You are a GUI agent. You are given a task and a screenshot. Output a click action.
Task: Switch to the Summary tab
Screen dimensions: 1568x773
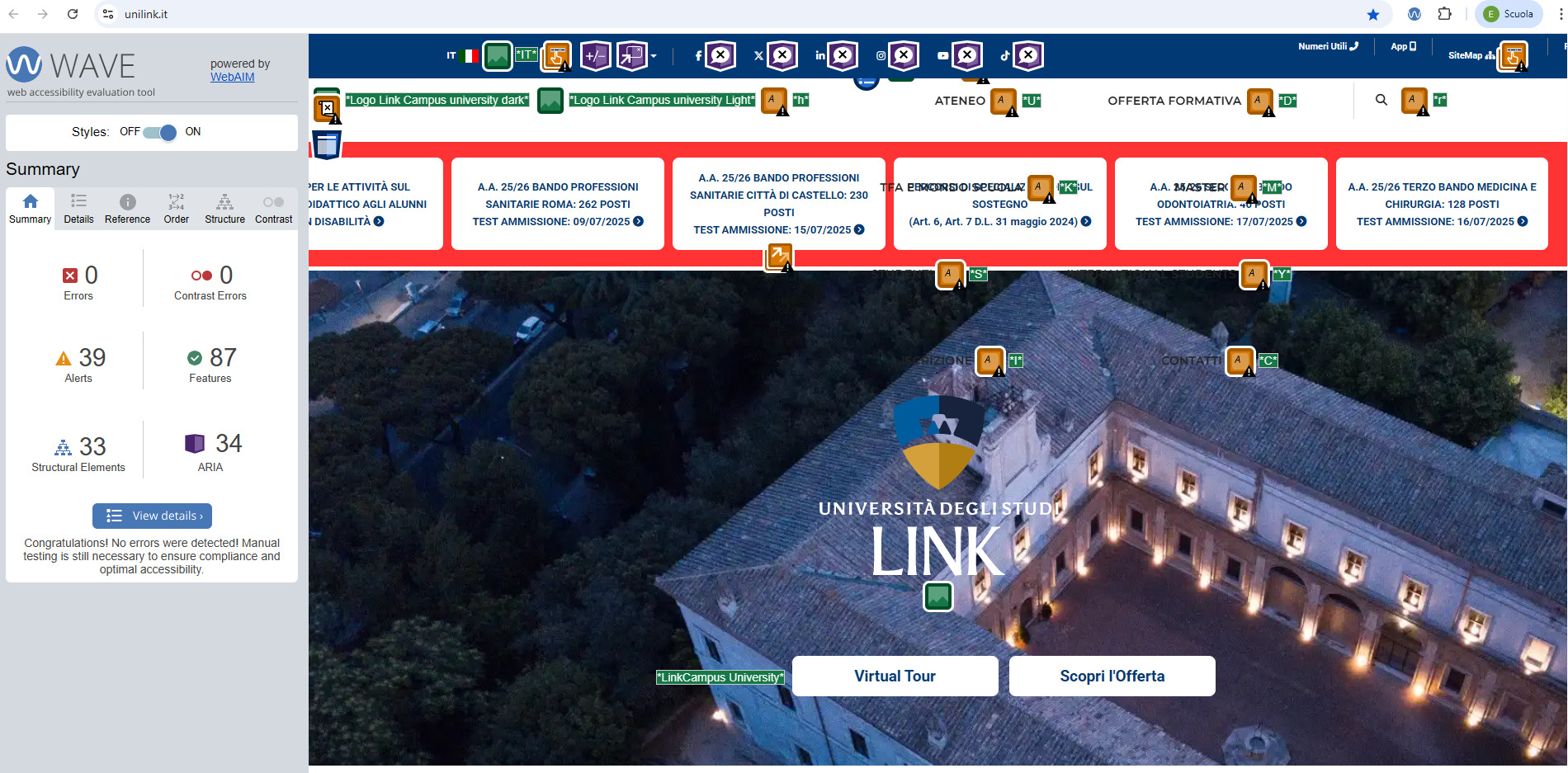click(30, 209)
